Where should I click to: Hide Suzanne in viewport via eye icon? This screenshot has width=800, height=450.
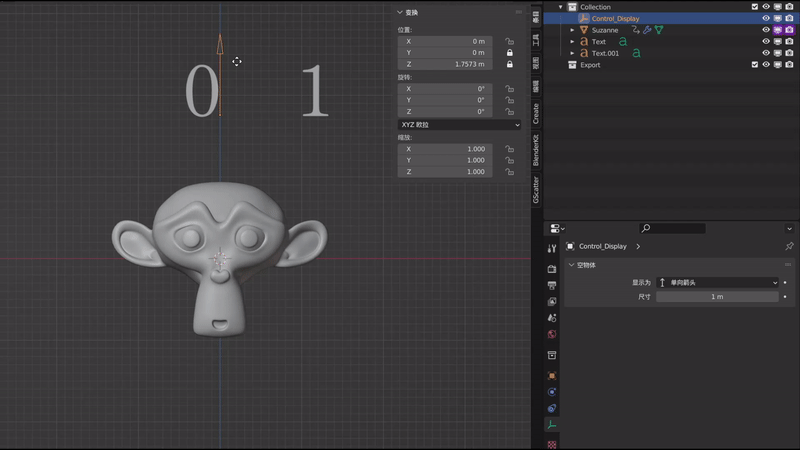[766, 30]
